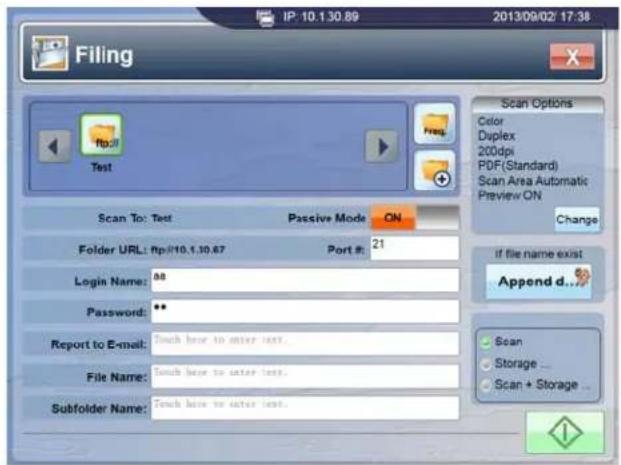Click the Duplex scan option text

click(x=497, y=136)
